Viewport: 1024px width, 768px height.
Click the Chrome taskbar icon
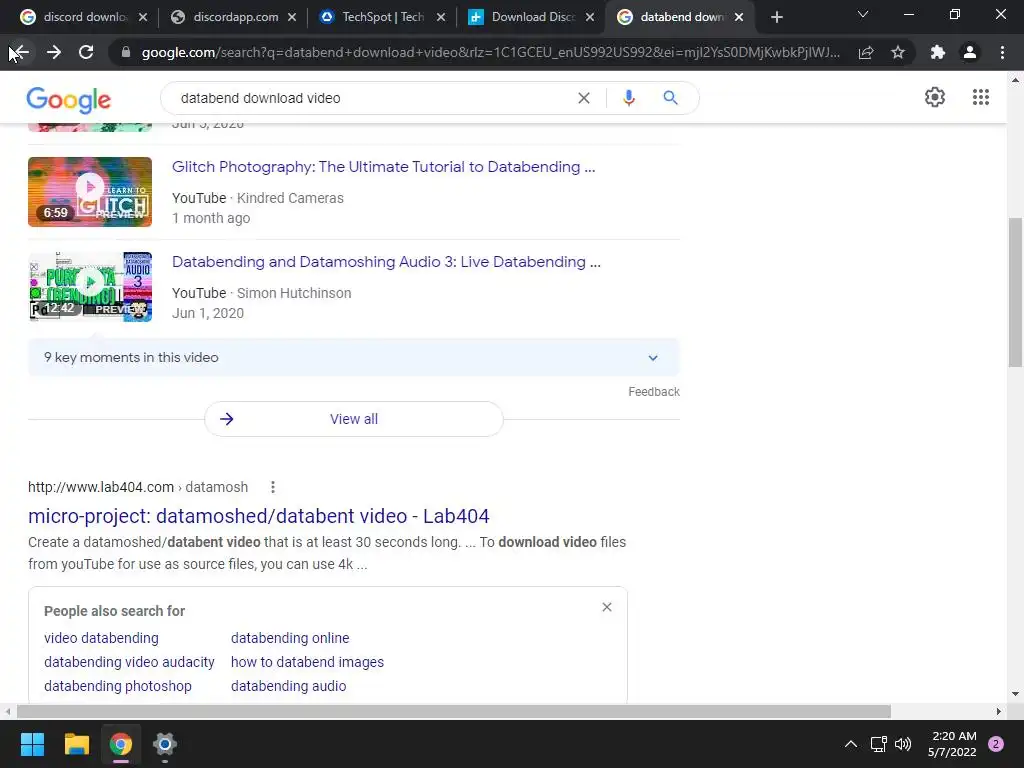pyautogui.click(x=121, y=744)
